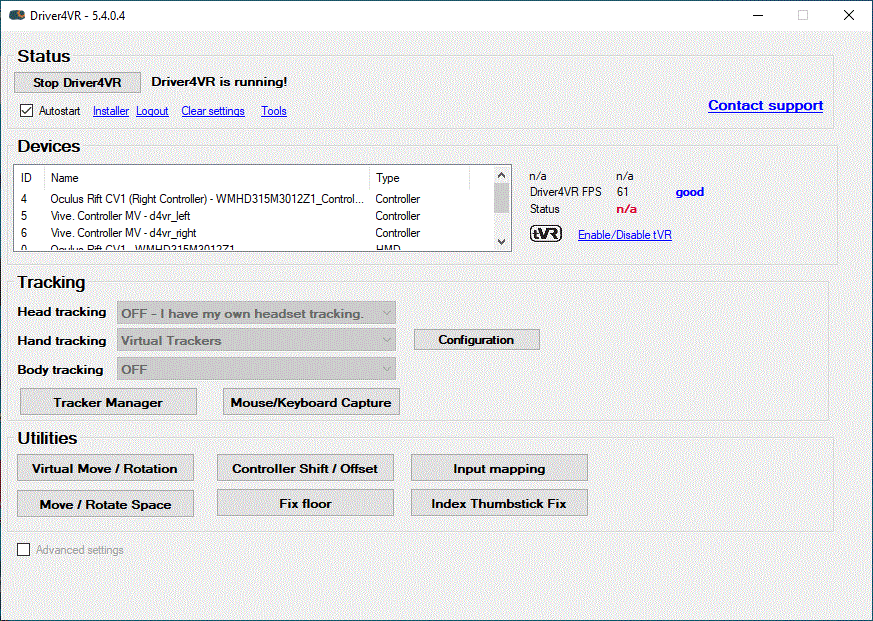Click the Name column header

point(207,178)
